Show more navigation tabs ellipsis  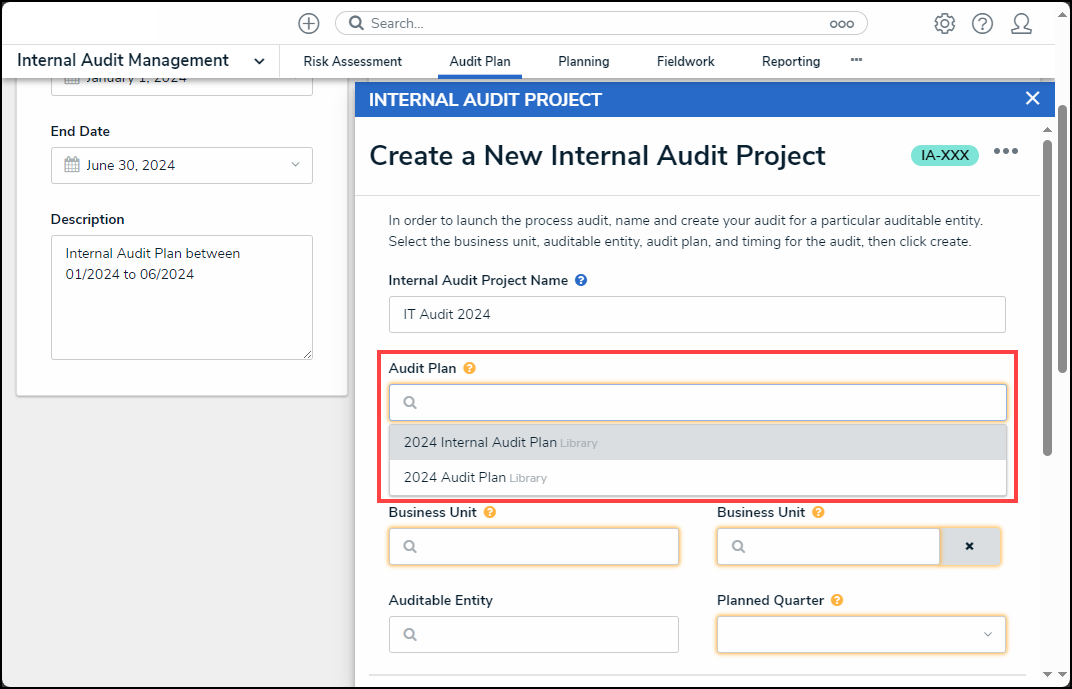856,60
